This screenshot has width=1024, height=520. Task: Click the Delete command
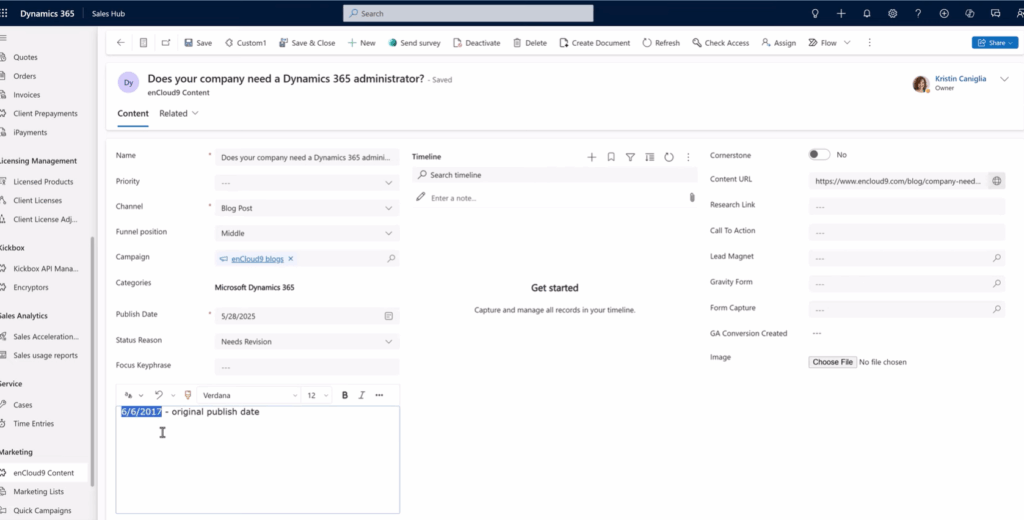point(530,42)
